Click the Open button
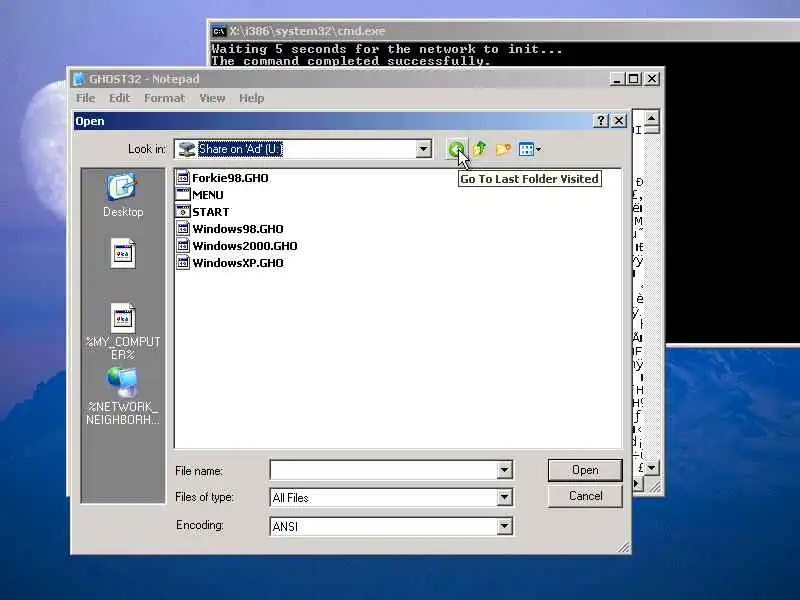Screen dimensions: 800x600 [x=585, y=470]
